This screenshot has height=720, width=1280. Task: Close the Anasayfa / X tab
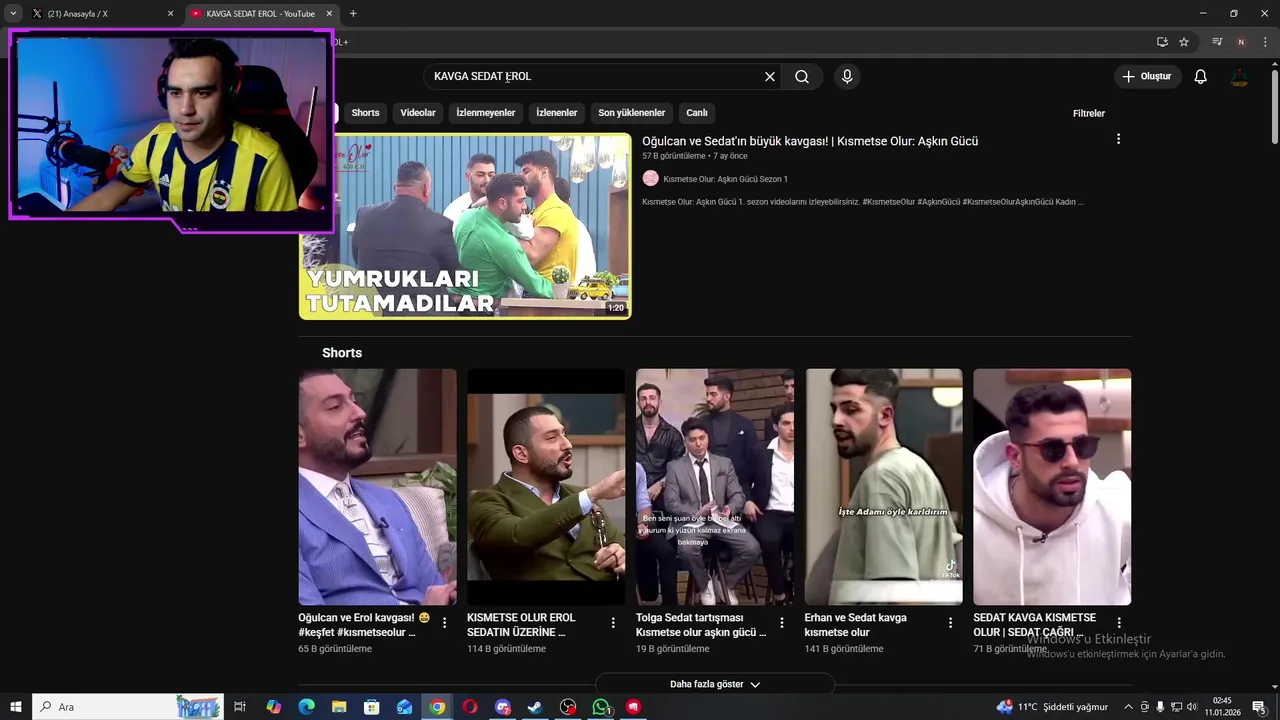pyautogui.click(x=170, y=14)
